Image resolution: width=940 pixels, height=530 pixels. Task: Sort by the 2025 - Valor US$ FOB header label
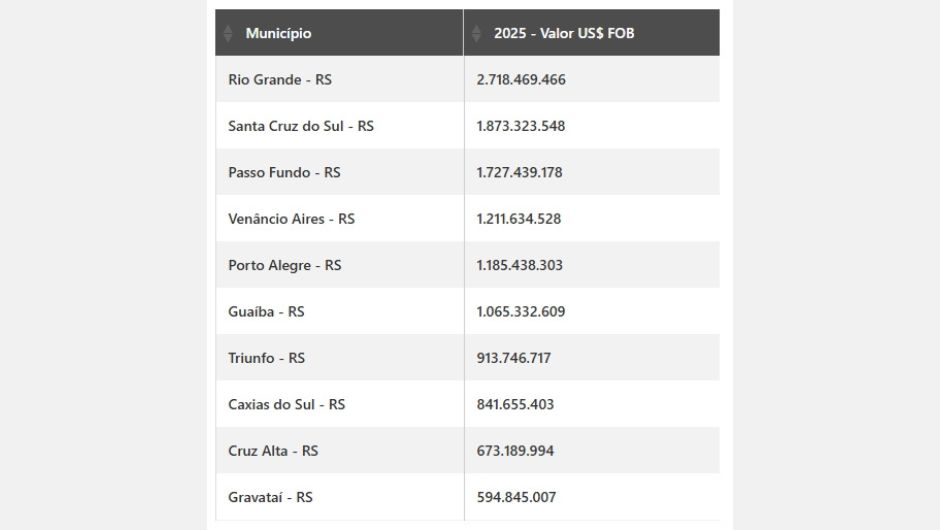click(x=564, y=33)
